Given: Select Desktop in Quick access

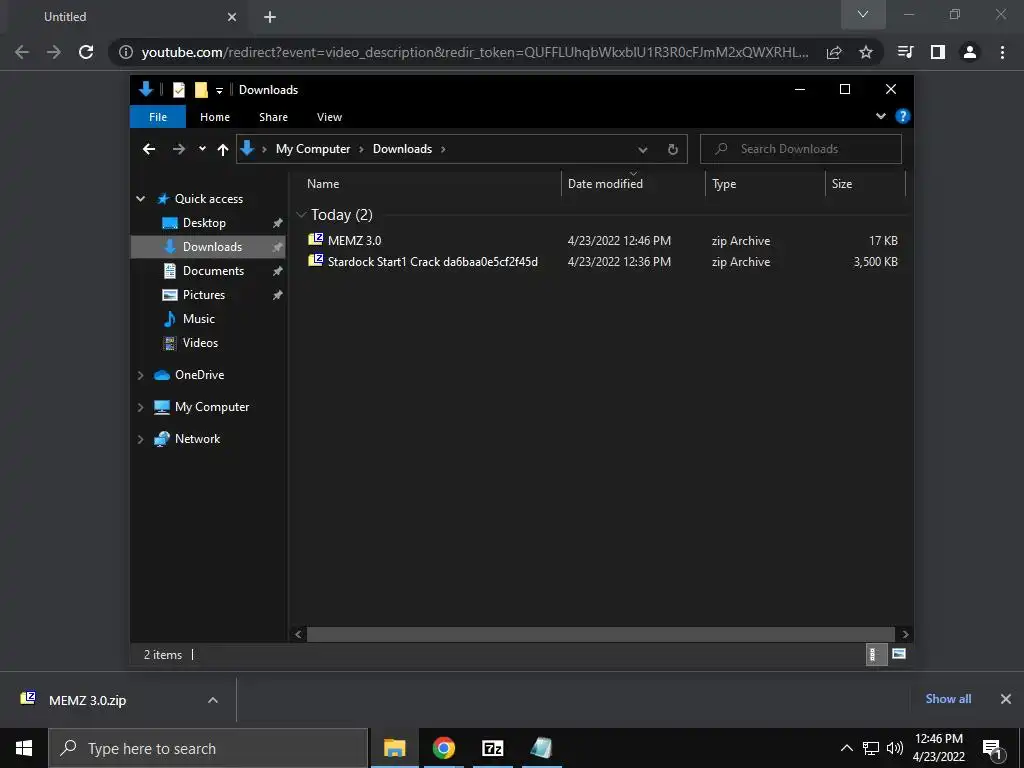Looking at the screenshot, I should [204, 223].
